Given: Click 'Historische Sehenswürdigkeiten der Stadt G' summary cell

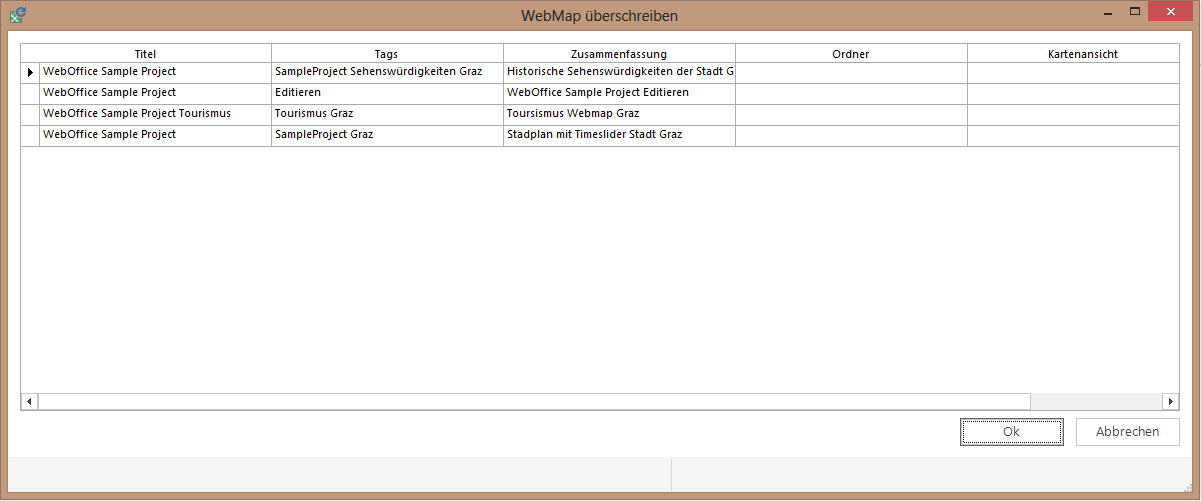Looking at the screenshot, I should [619, 73].
